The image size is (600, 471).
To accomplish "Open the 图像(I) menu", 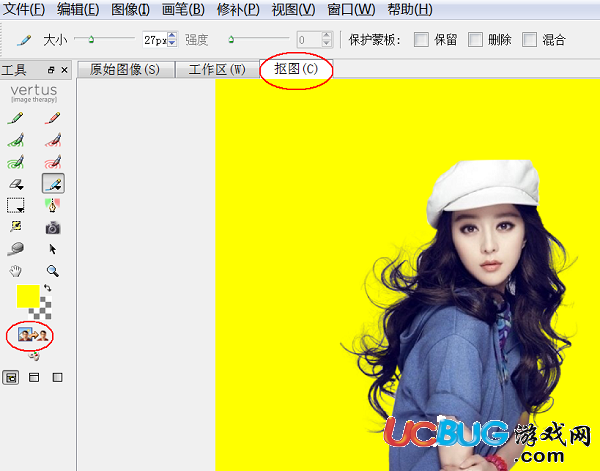I will coord(130,9).
